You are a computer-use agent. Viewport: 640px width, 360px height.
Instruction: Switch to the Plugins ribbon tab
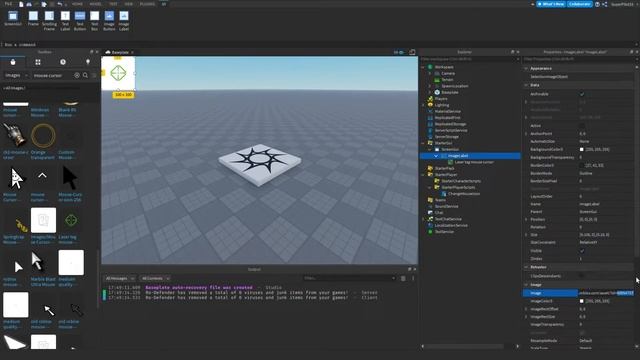coord(147,4)
